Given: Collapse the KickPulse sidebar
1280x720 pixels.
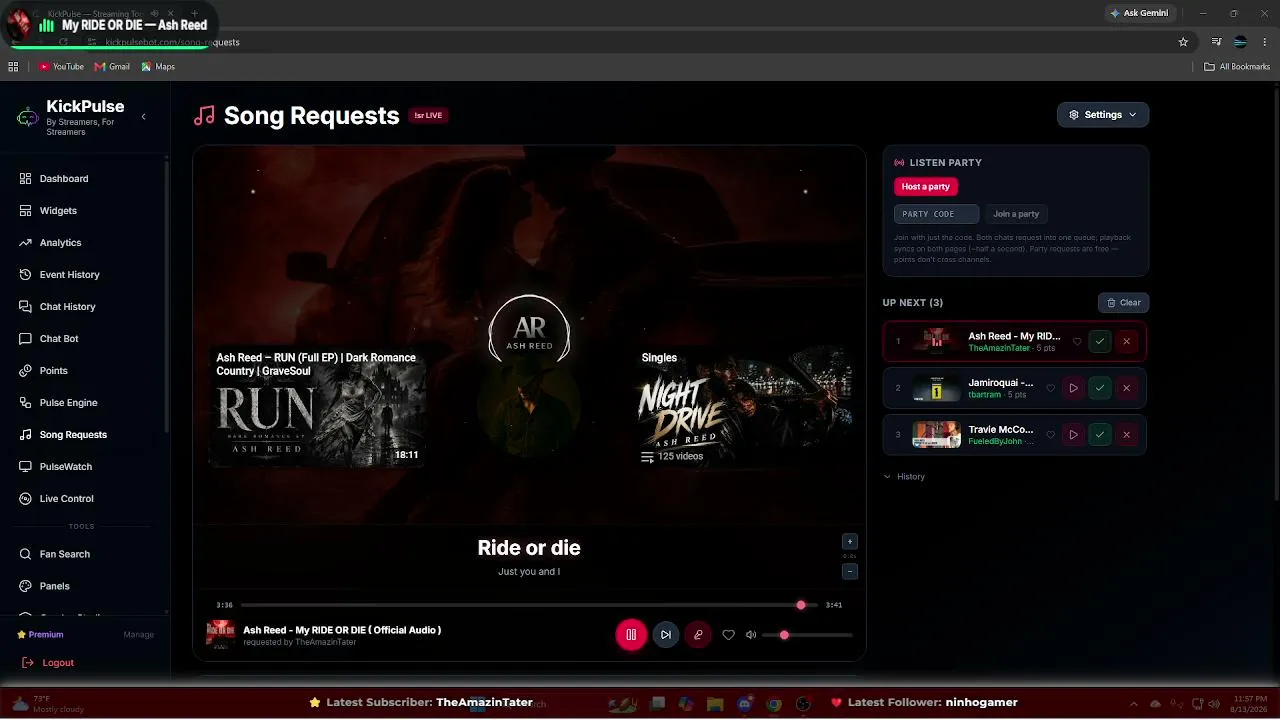Looking at the screenshot, I should pyautogui.click(x=143, y=117).
